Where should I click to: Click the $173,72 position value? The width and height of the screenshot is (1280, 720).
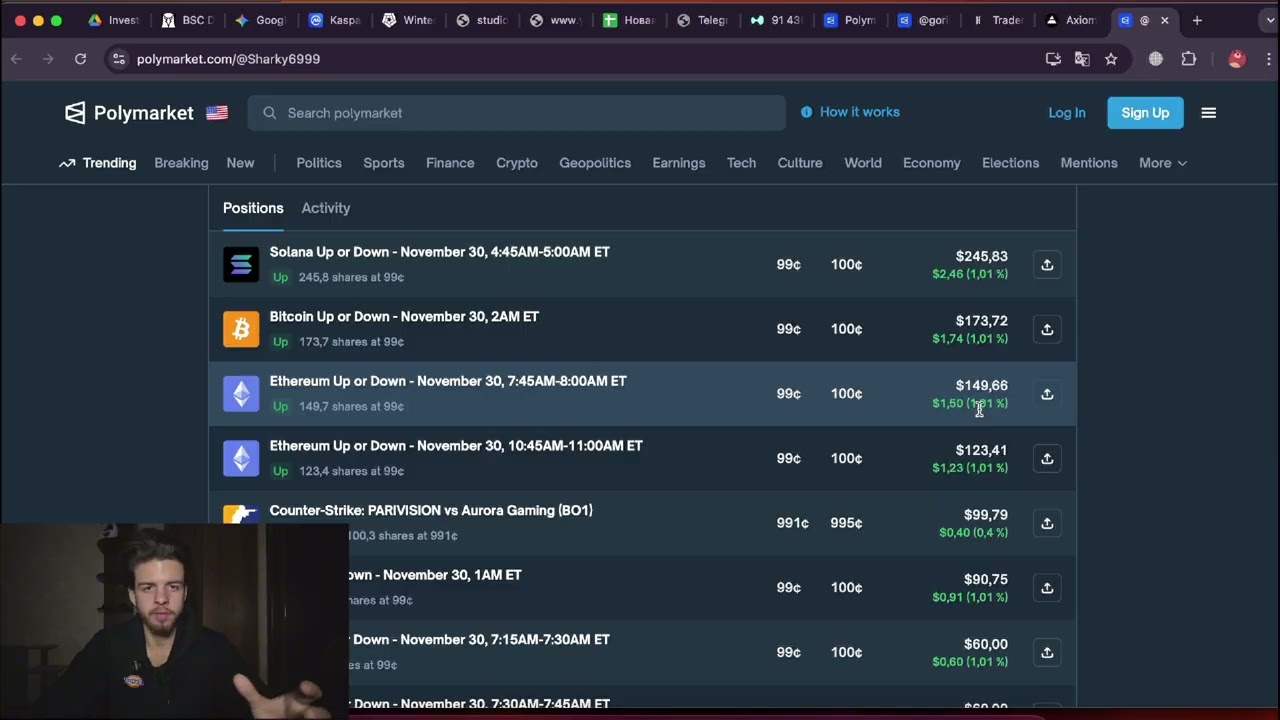tap(981, 321)
